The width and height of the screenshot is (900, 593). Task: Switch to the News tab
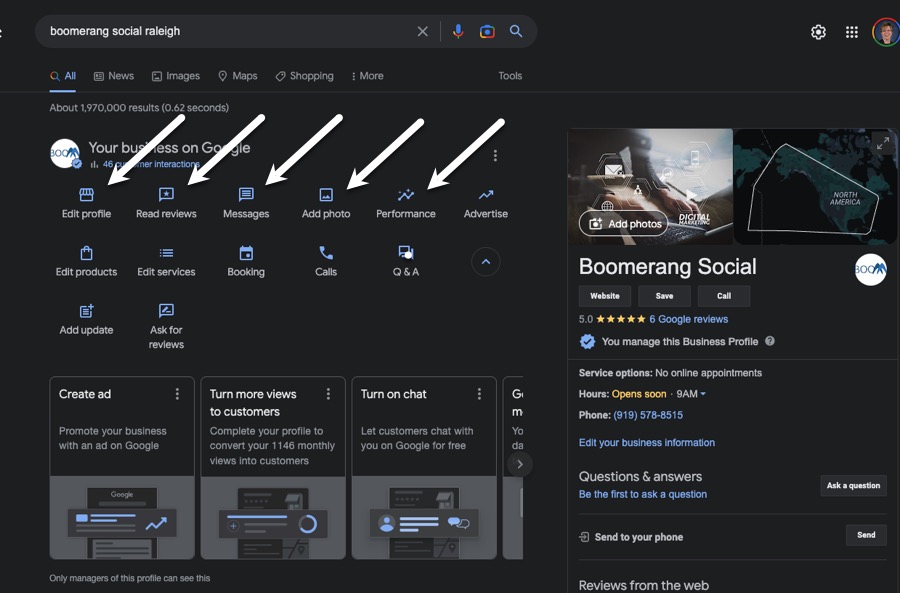click(114, 76)
